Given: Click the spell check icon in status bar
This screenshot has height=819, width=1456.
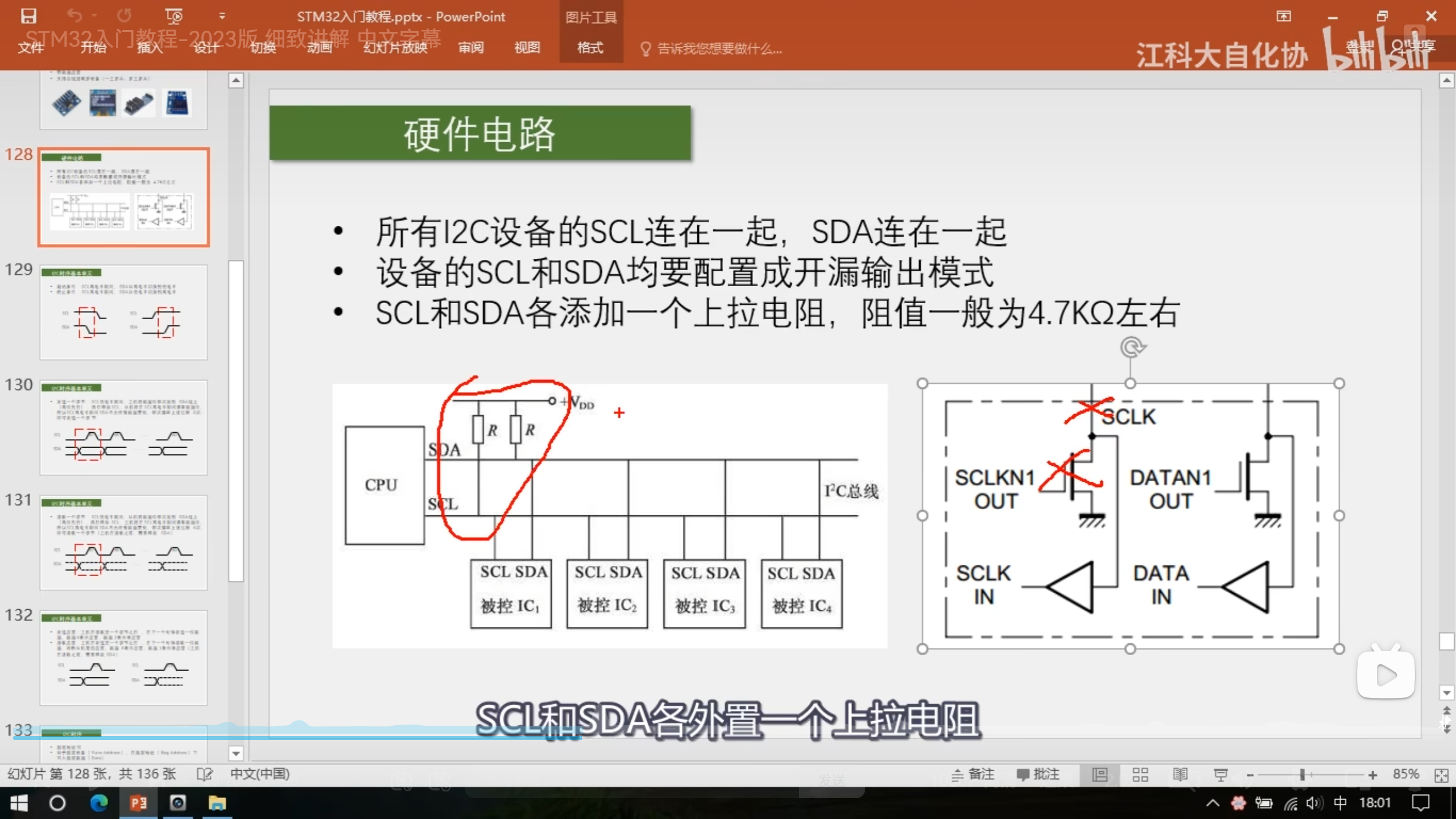Looking at the screenshot, I should [x=204, y=775].
